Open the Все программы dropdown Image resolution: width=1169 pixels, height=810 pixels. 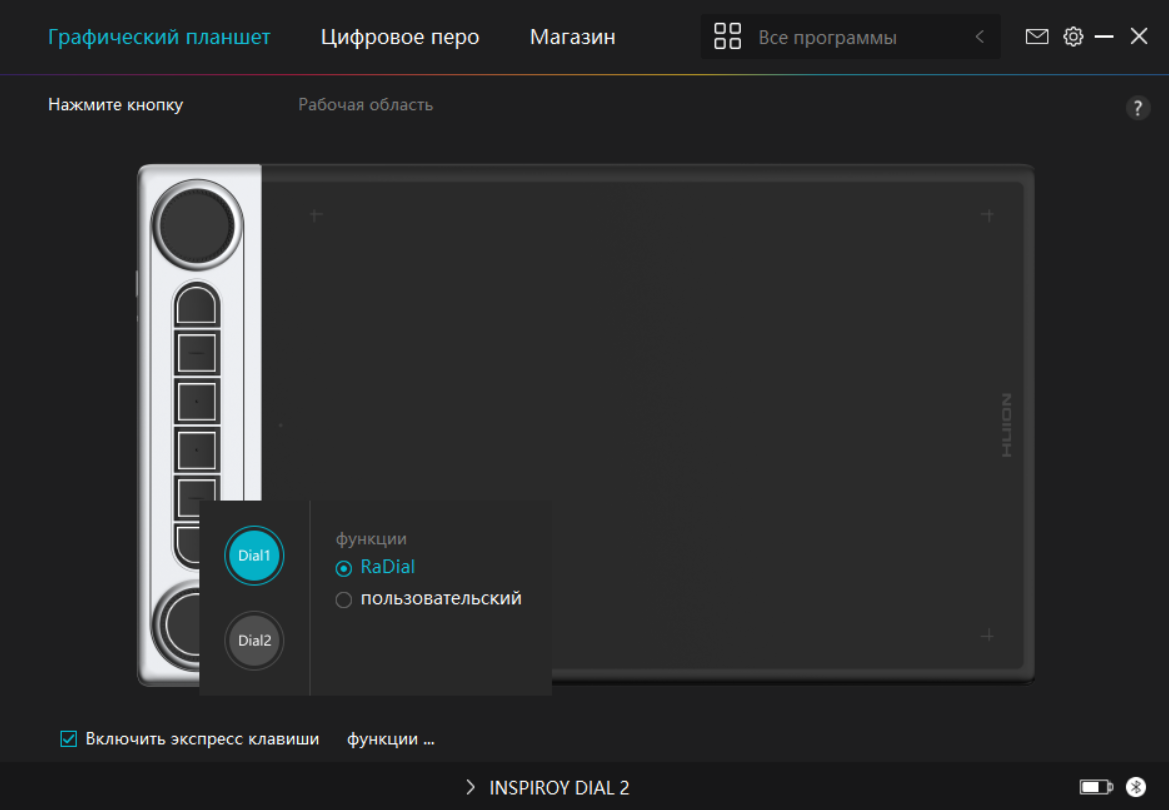[x=827, y=38]
